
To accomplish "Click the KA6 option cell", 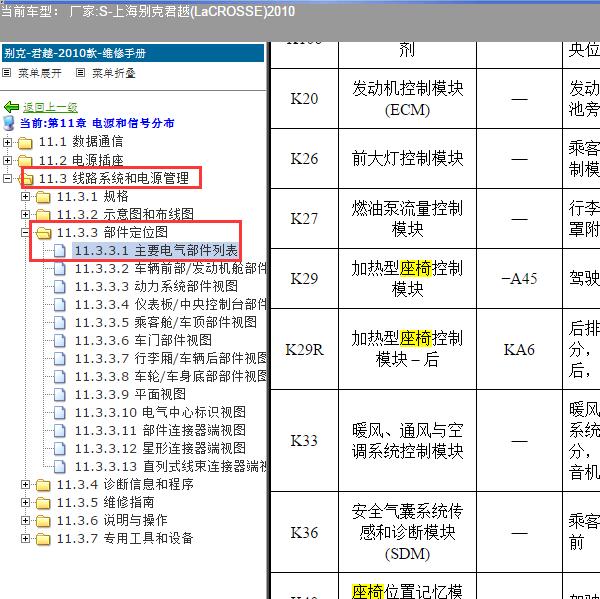I will 519,349.
